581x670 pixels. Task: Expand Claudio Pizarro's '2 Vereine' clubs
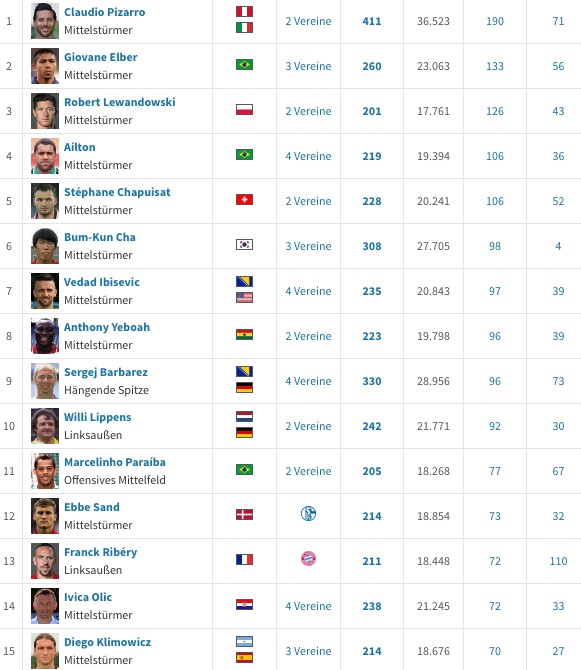coord(308,21)
